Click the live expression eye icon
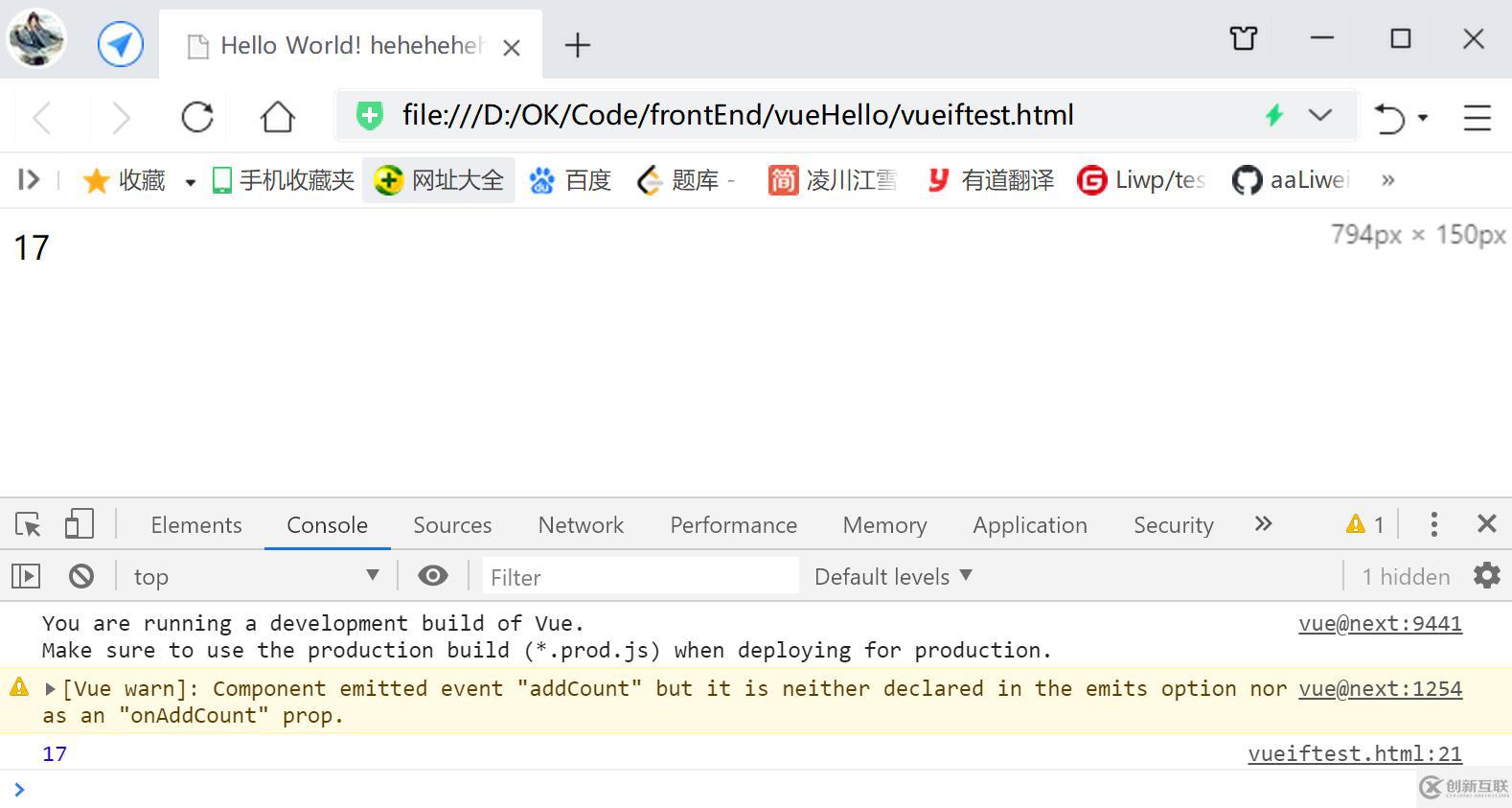The width and height of the screenshot is (1512, 808). (433, 575)
